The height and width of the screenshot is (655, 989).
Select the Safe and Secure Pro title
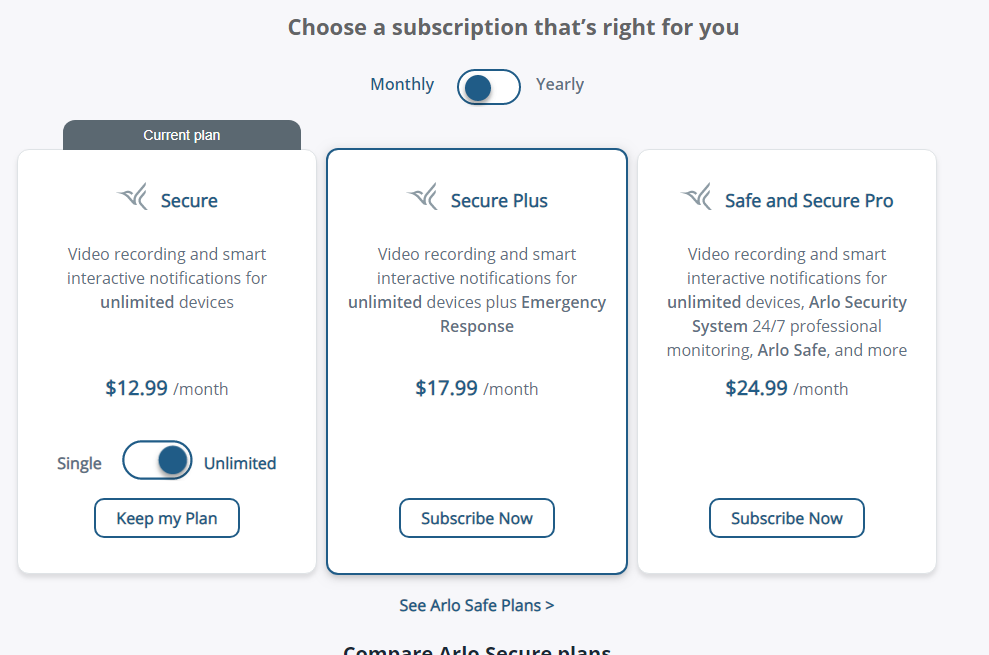pos(809,201)
